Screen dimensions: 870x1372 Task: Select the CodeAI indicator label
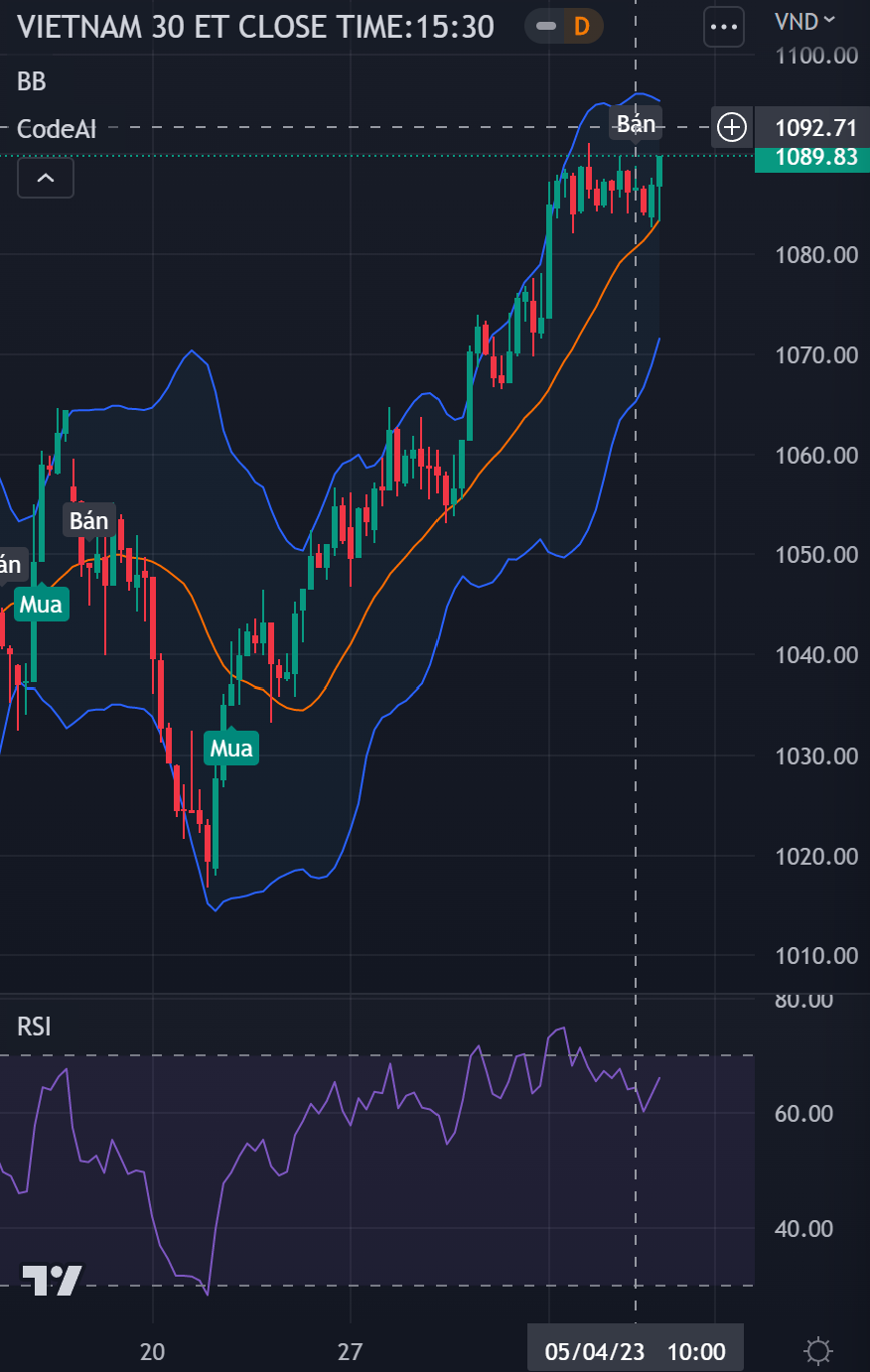(x=57, y=129)
